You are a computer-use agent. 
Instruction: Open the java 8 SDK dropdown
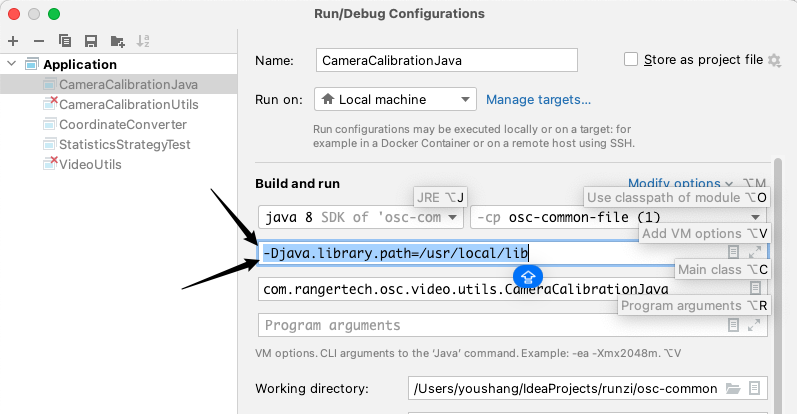pyautogui.click(x=360, y=218)
